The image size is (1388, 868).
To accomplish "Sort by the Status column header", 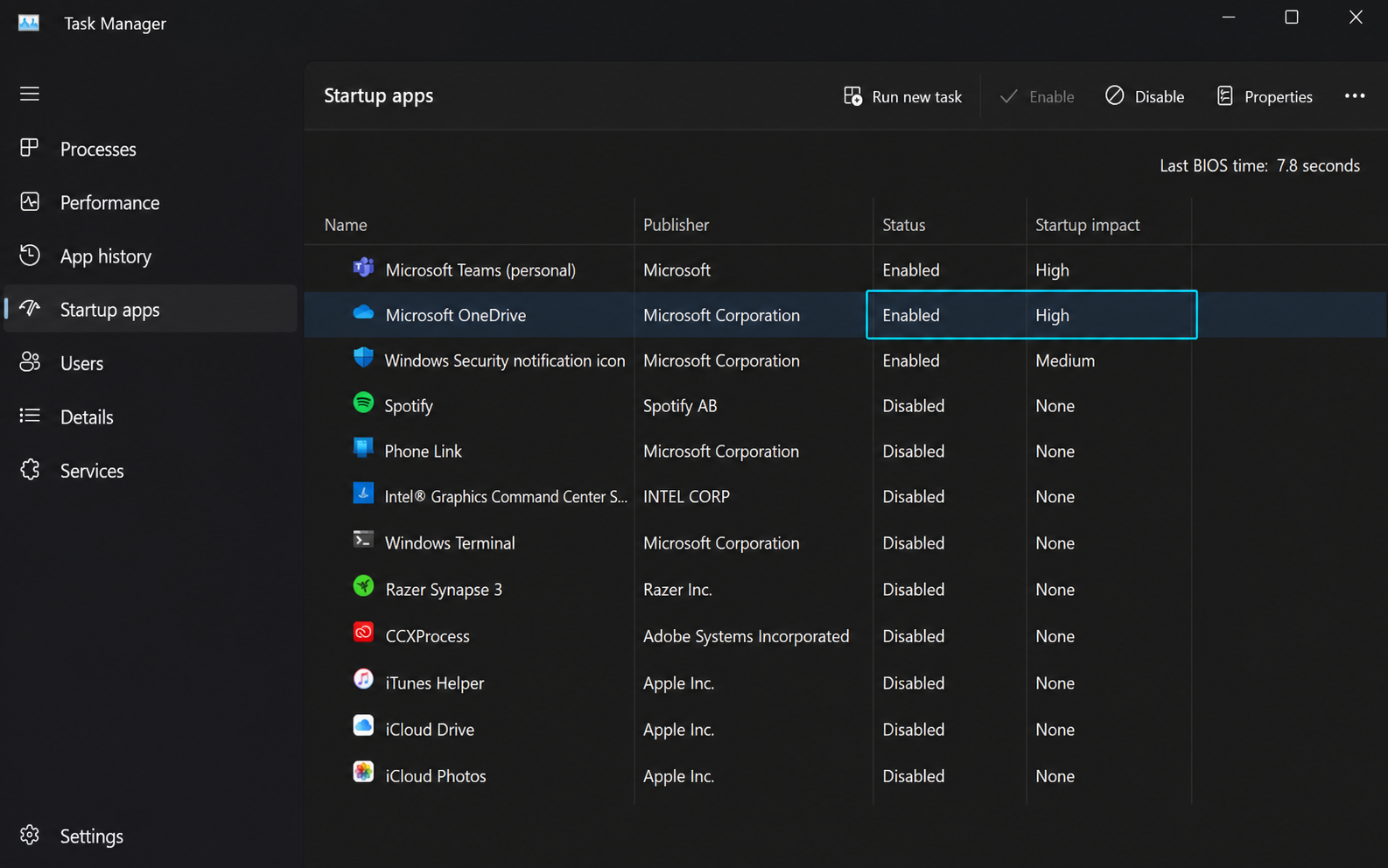I will [903, 225].
